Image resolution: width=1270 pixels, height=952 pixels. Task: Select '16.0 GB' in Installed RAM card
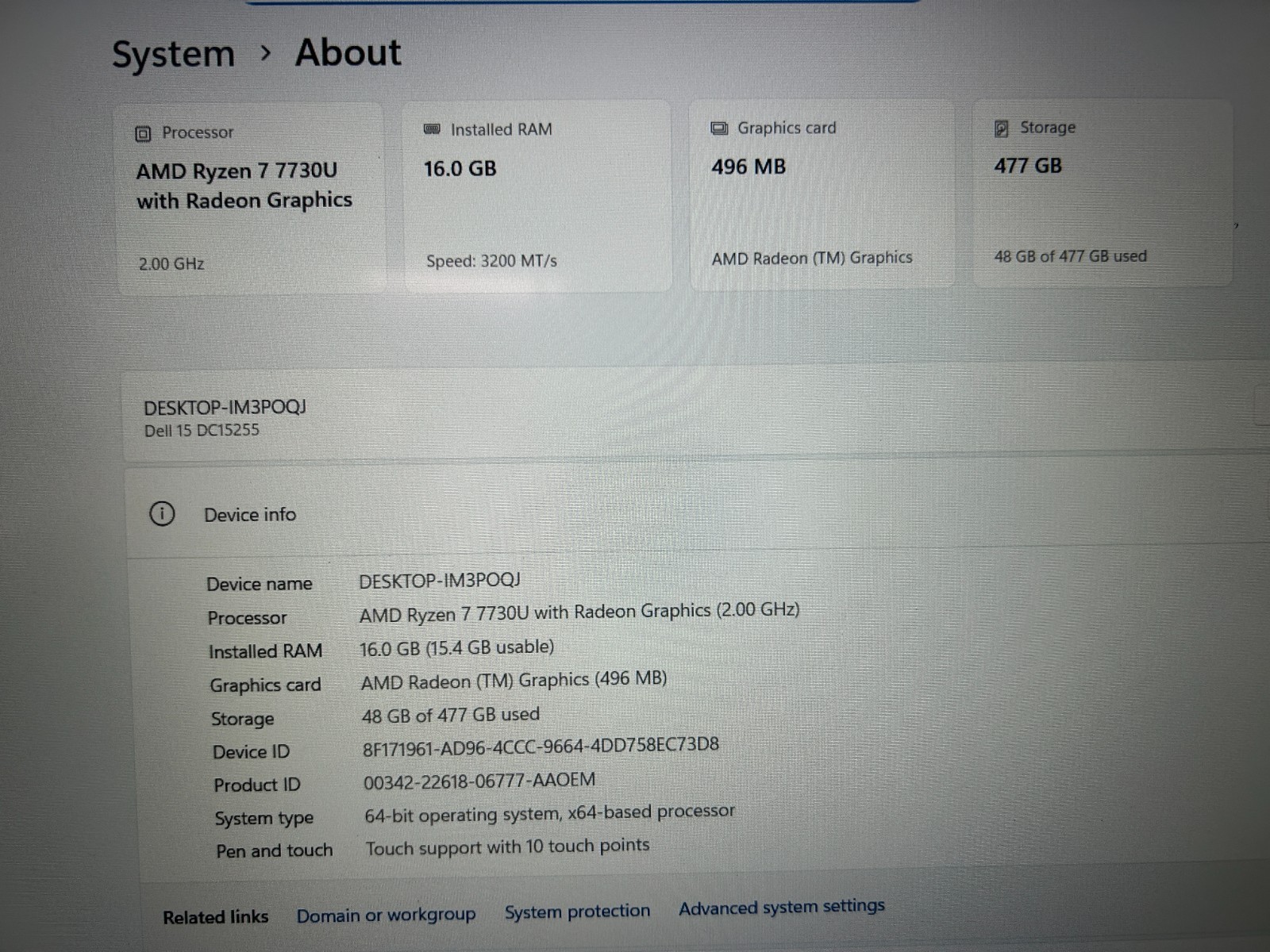point(460,169)
